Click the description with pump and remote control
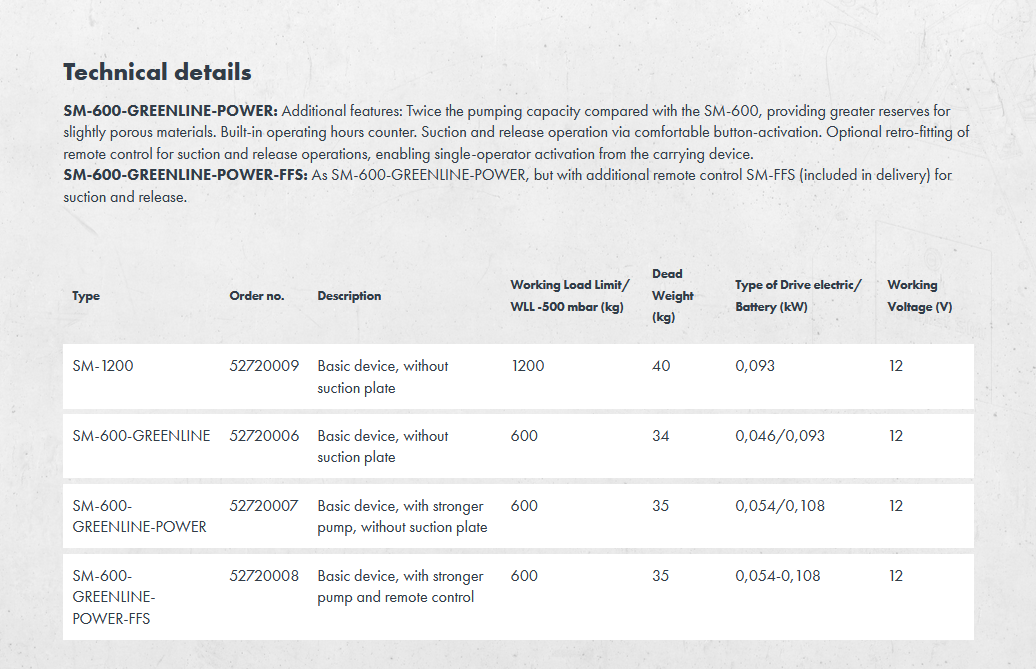The width and height of the screenshot is (1036, 669). [x=400, y=587]
